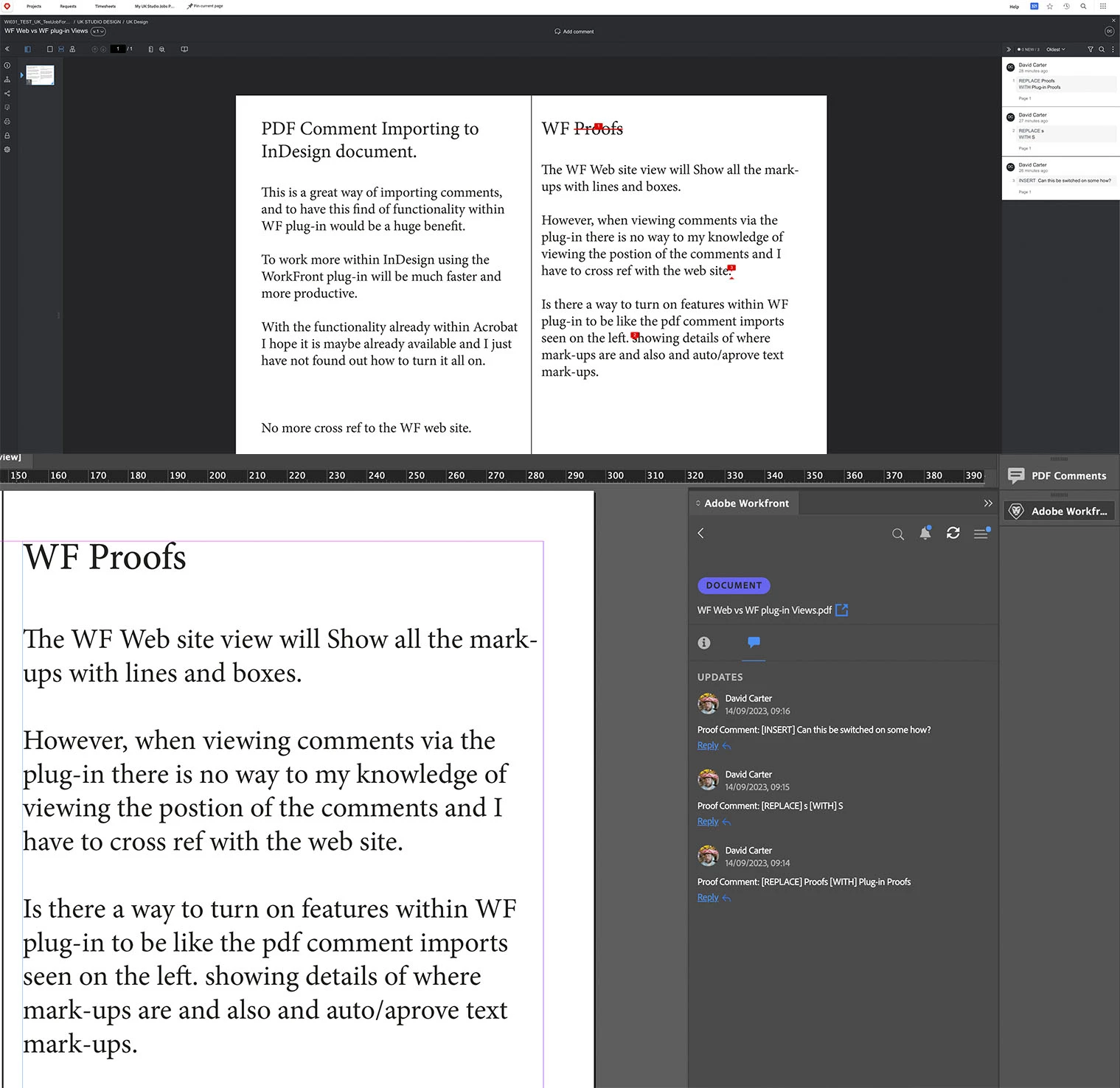
Task: Click the search icon in Workfront panel
Action: tap(897, 534)
